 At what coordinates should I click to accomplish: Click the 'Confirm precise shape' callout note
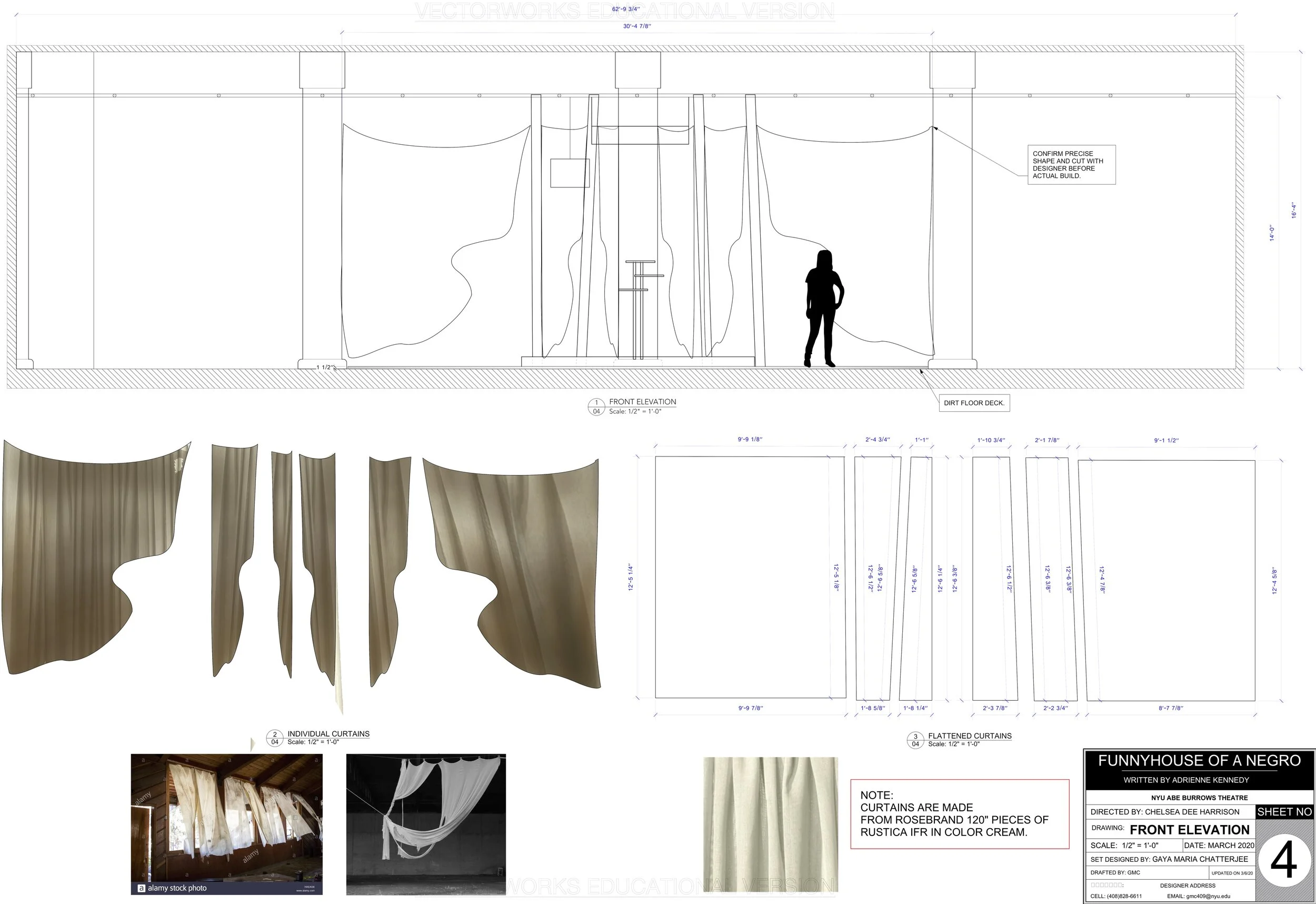1071,165
